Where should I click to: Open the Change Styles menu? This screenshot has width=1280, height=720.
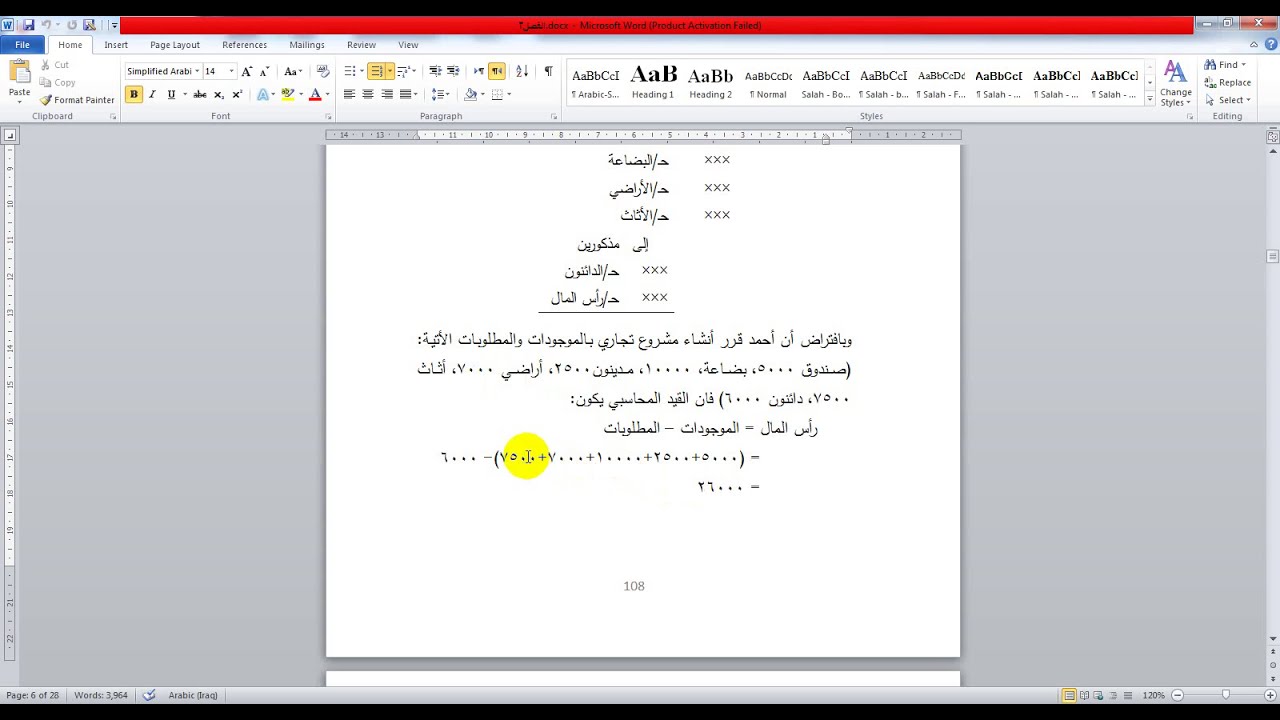1175,84
